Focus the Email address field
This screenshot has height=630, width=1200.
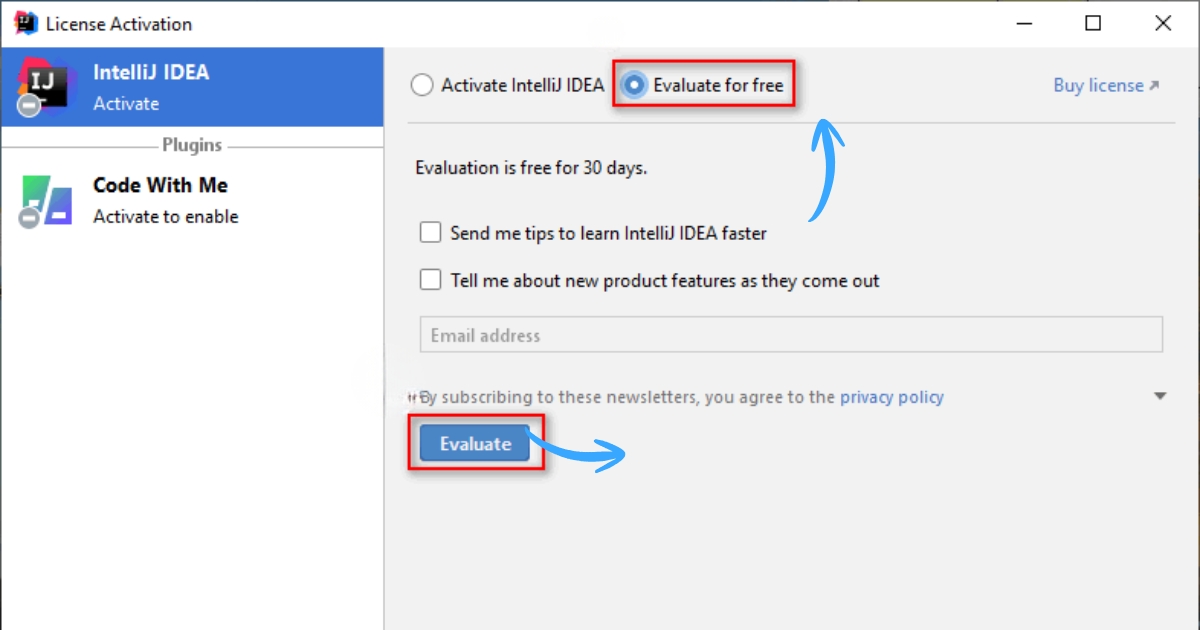pos(791,335)
